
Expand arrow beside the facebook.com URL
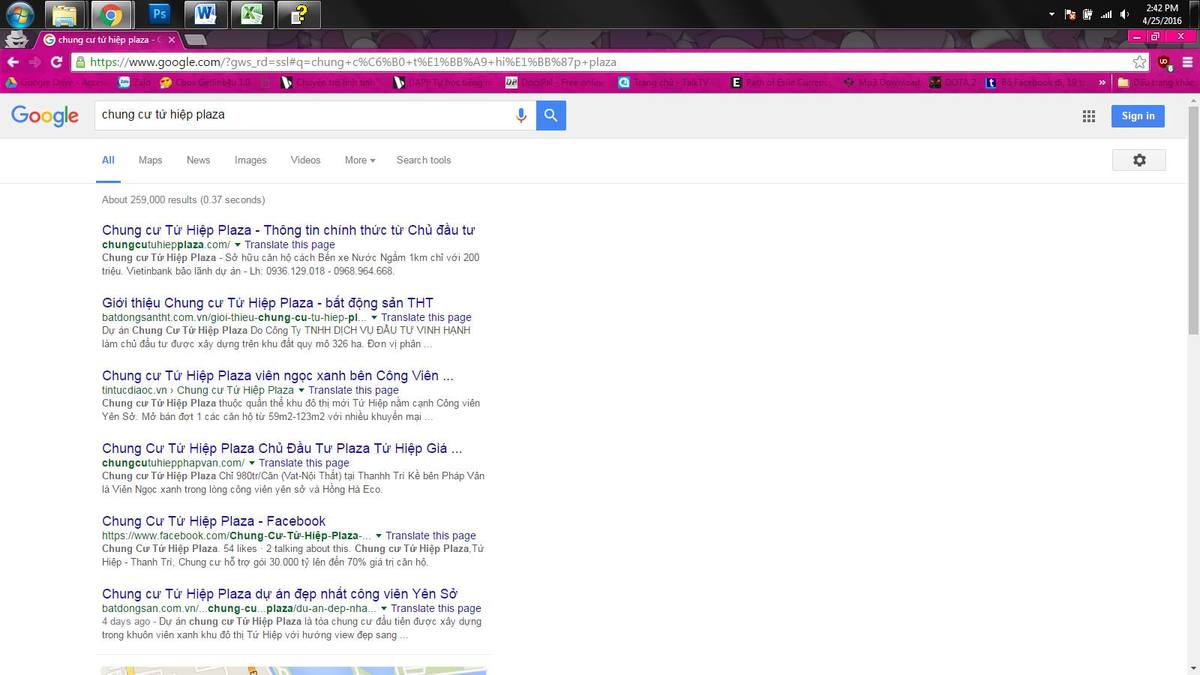pos(379,536)
